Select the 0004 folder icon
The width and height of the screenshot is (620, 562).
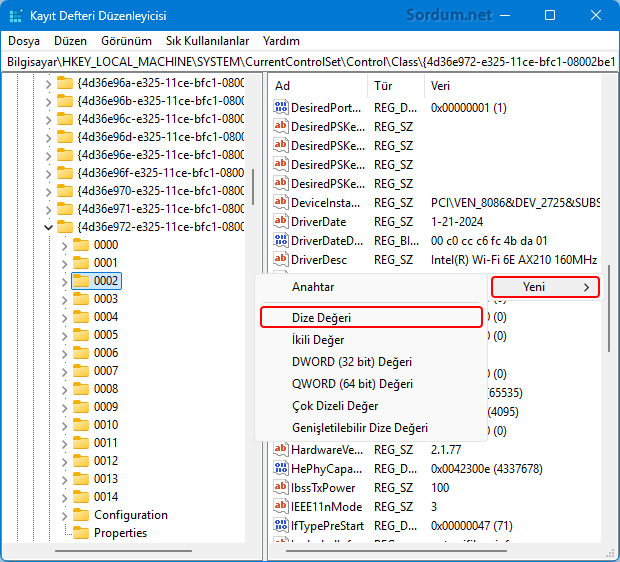[81, 316]
